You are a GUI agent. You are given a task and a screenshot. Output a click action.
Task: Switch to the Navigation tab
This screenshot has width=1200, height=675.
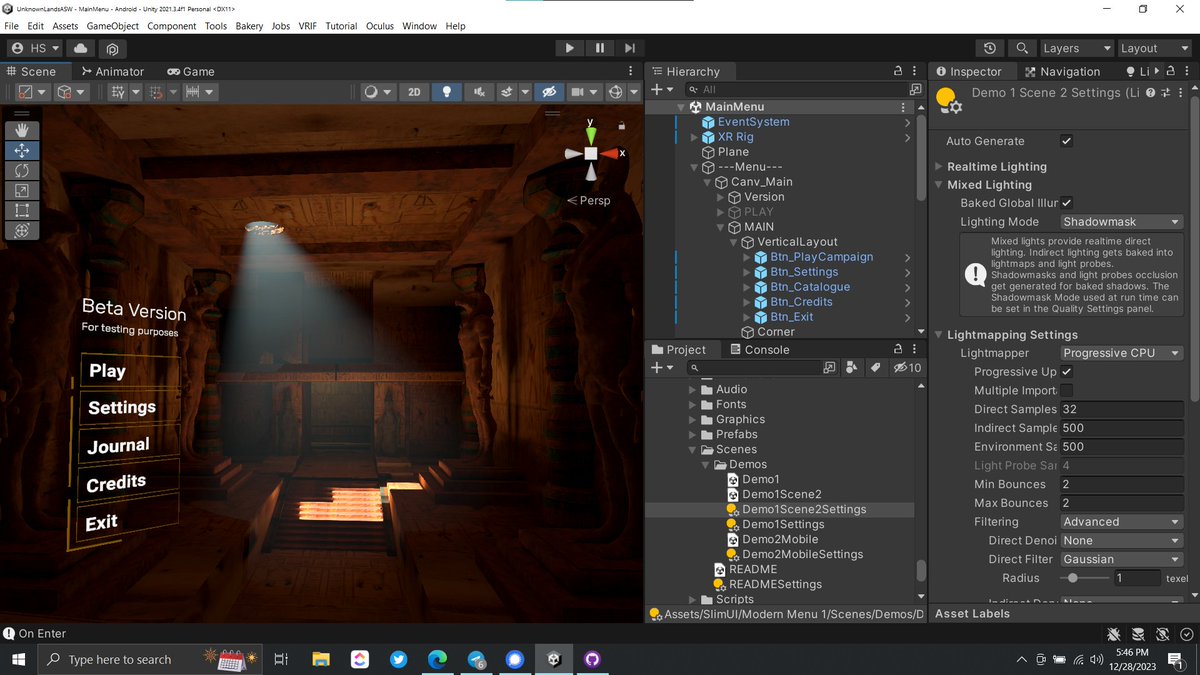click(1061, 72)
